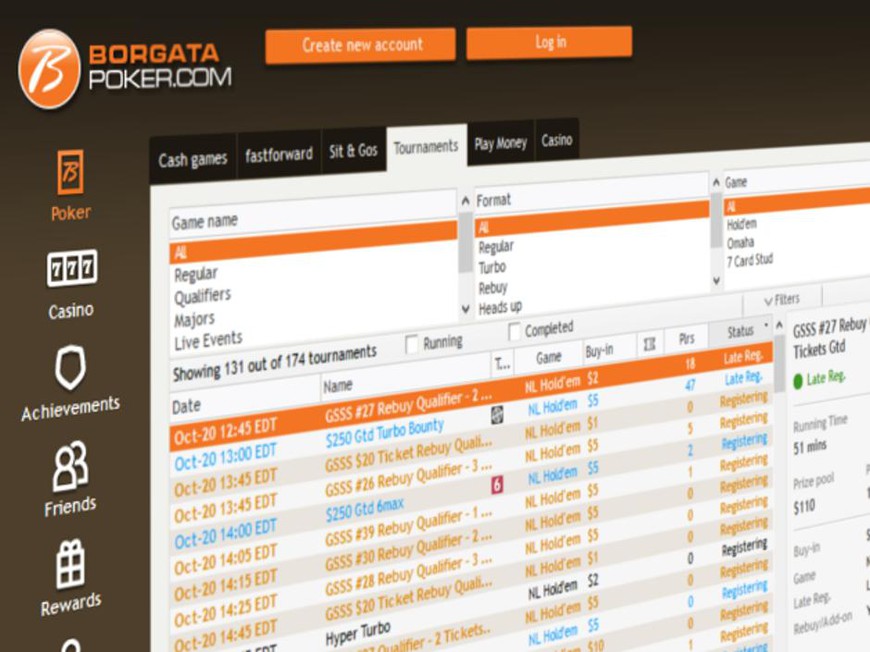This screenshot has height=652, width=870.
Task: Select Omaha in the Game list
Action: [x=741, y=242]
